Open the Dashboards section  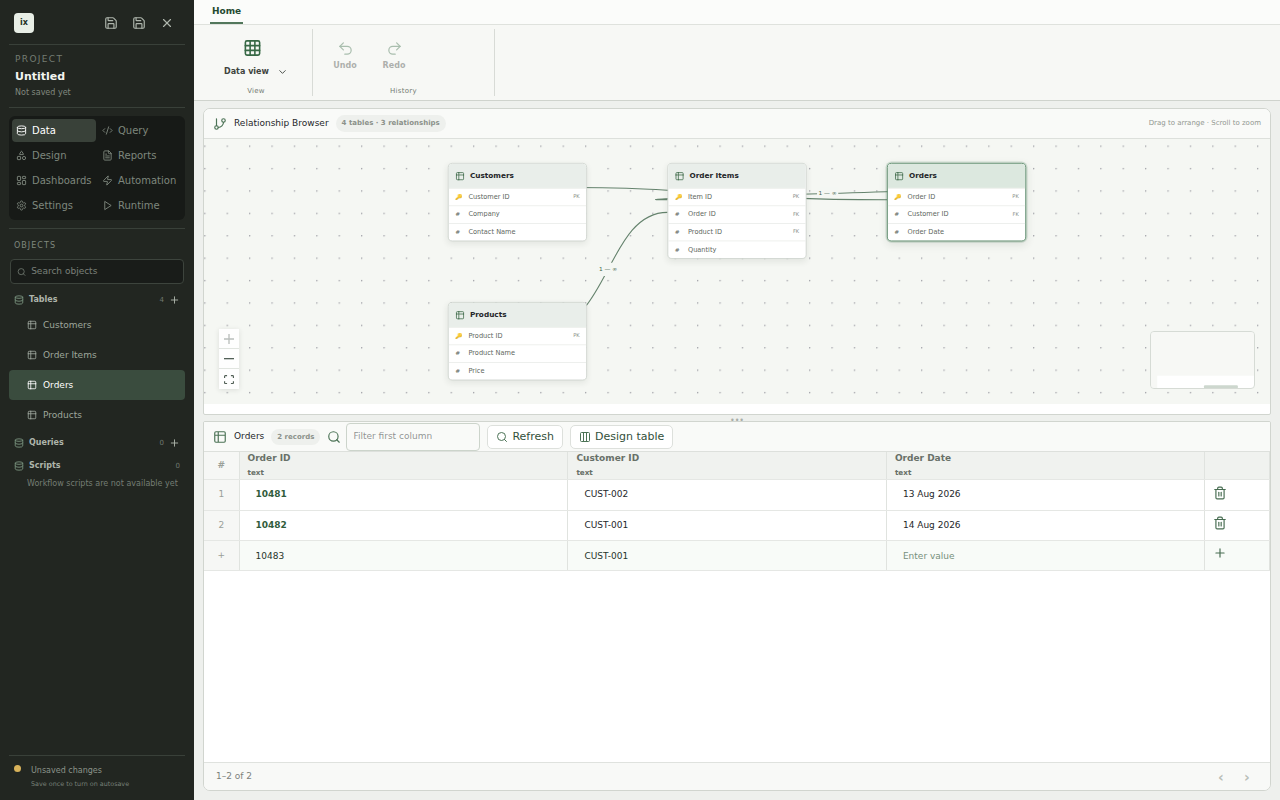[x=54, y=180]
